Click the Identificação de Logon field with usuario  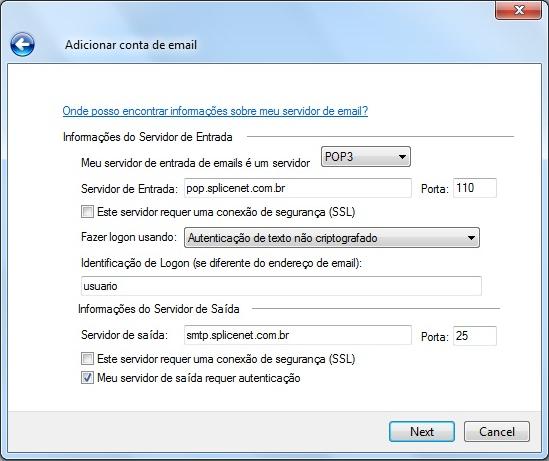(x=281, y=286)
